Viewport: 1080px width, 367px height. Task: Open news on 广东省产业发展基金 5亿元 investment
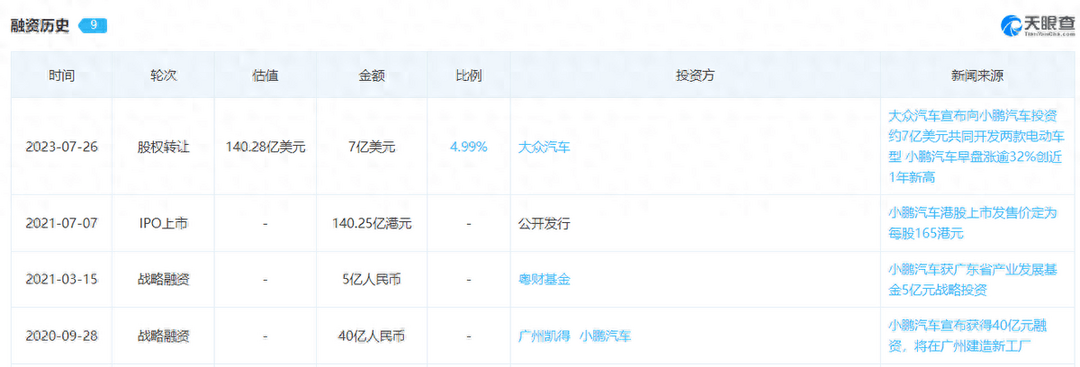973,280
